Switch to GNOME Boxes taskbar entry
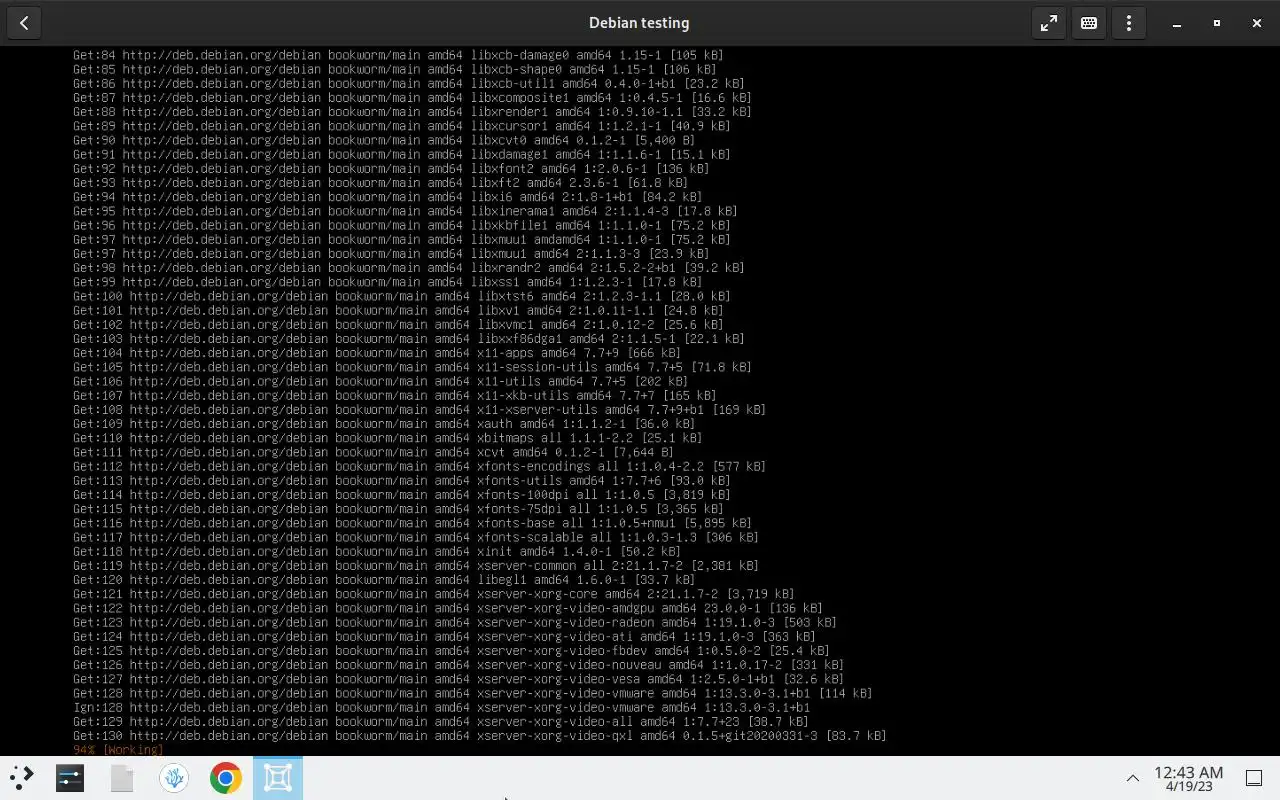The height and width of the screenshot is (800, 1280). pyautogui.click(x=278, y=777)
